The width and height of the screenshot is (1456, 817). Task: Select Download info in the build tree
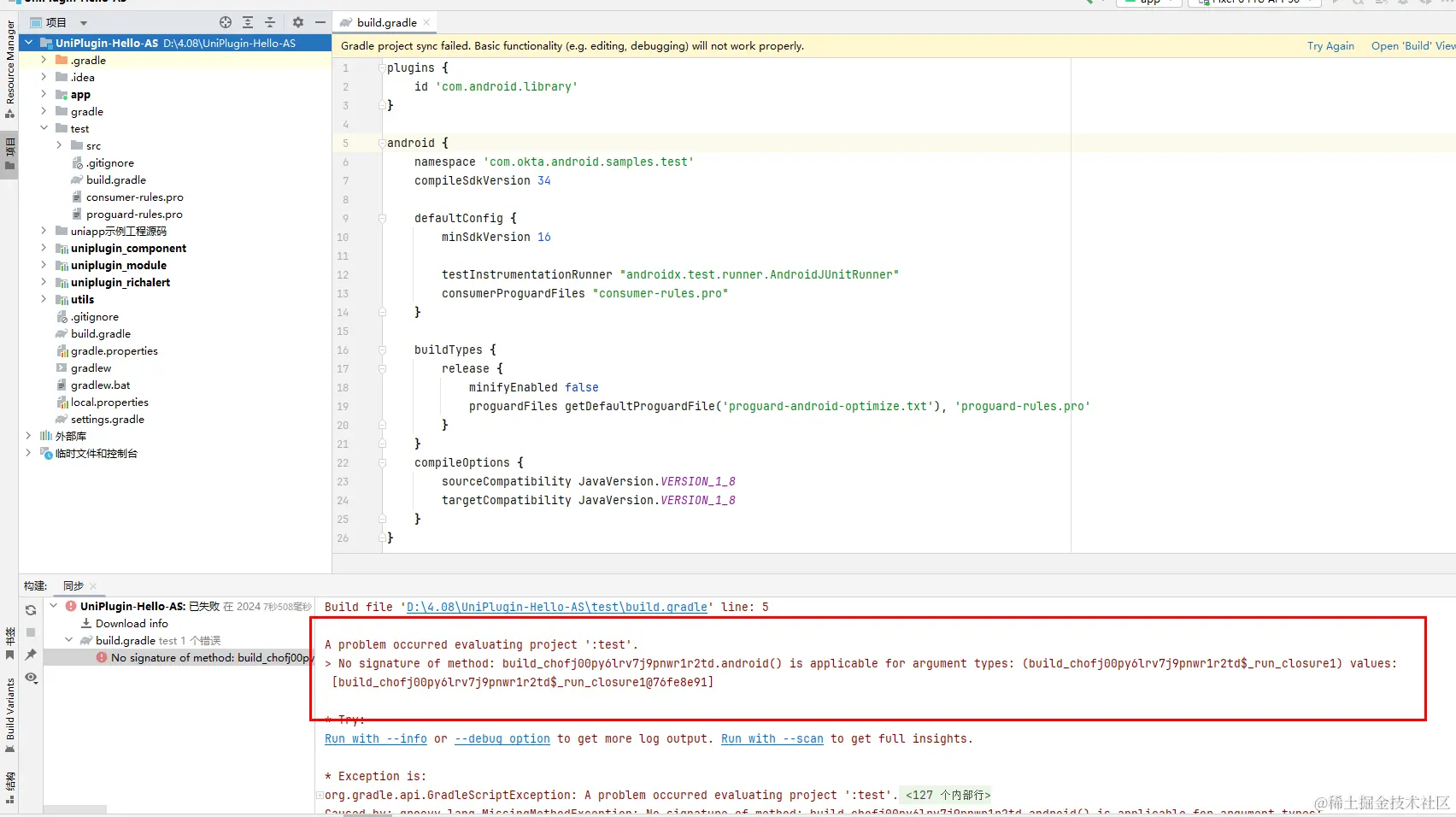click(x=132, y=623)
